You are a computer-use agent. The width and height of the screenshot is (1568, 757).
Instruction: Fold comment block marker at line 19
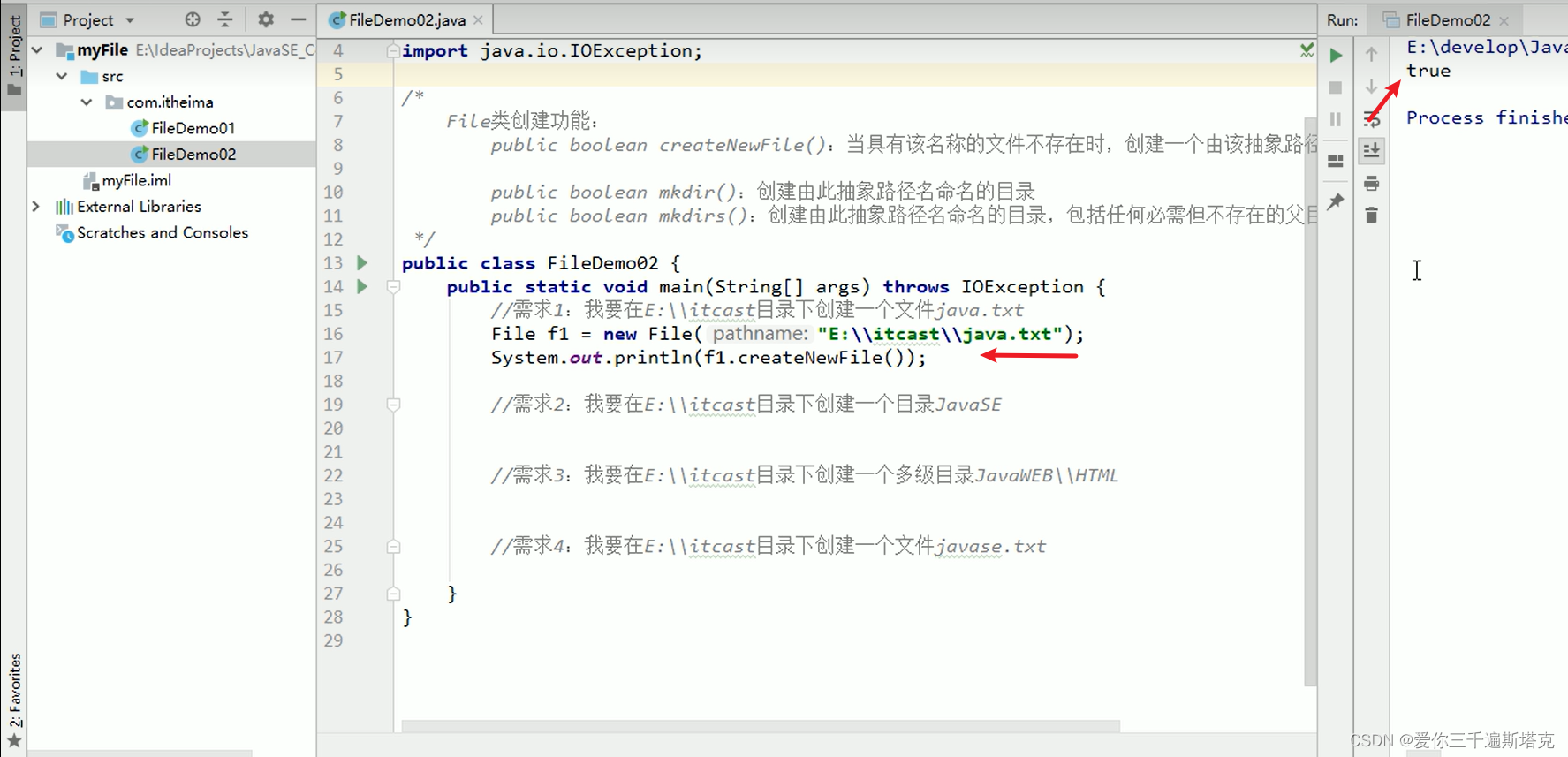coord(394,405)
